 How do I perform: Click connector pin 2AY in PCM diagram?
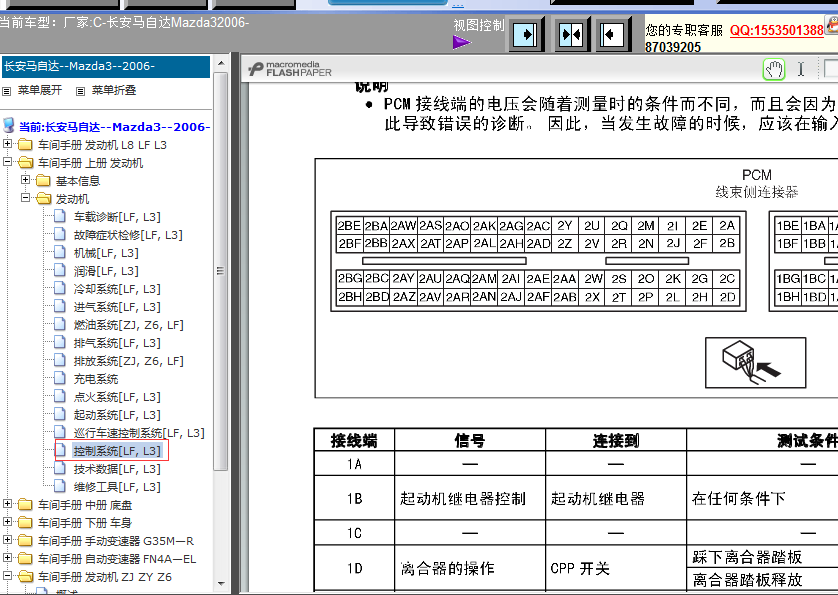403,279
